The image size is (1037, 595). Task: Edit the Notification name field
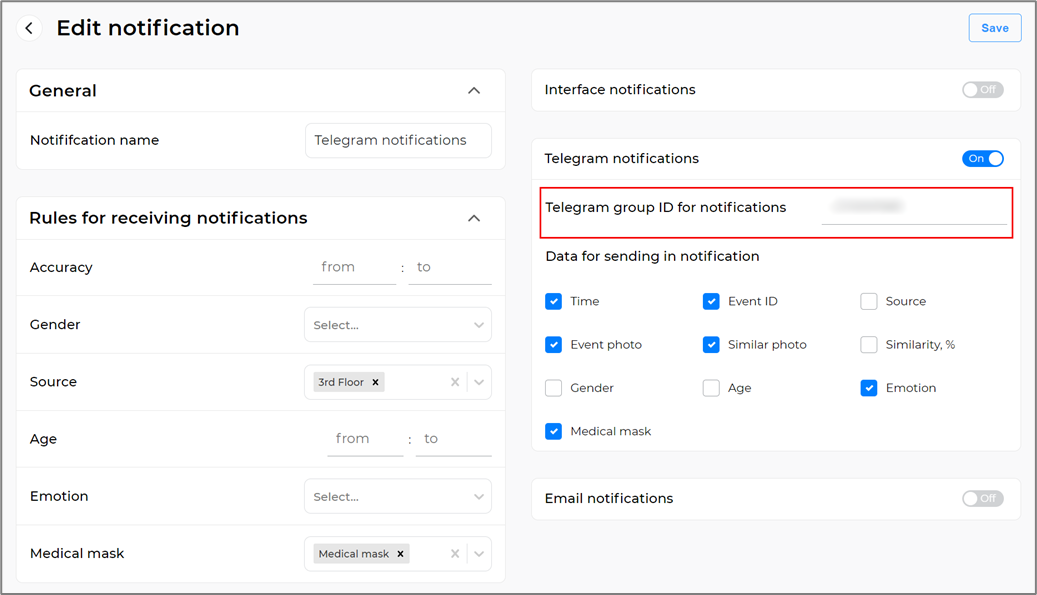[397, 140]
